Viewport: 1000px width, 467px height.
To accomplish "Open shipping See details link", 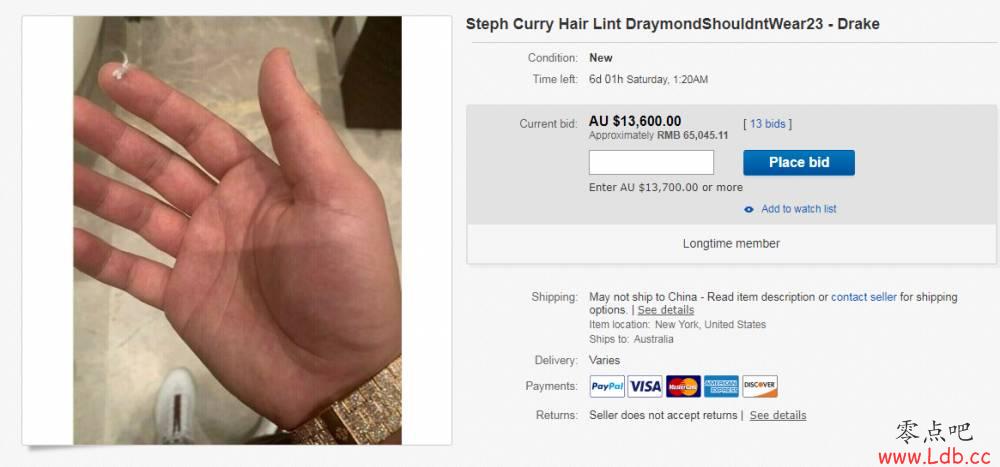I will [x=666, y=310].
